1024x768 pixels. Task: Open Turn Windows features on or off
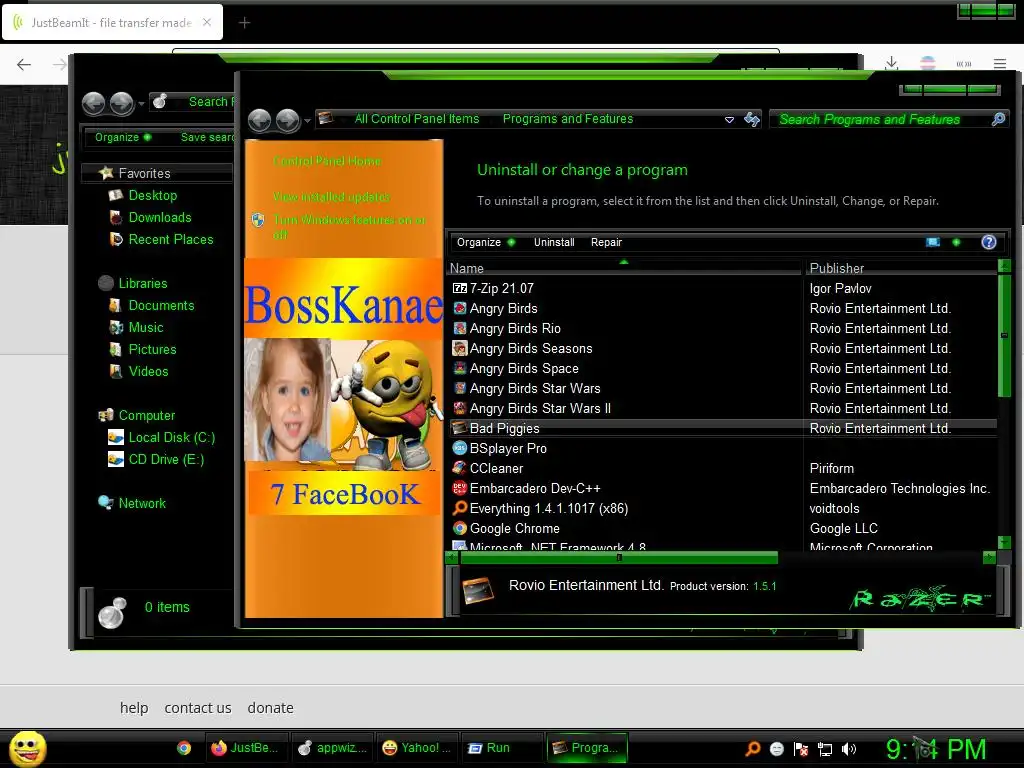(x=349, y=227)
